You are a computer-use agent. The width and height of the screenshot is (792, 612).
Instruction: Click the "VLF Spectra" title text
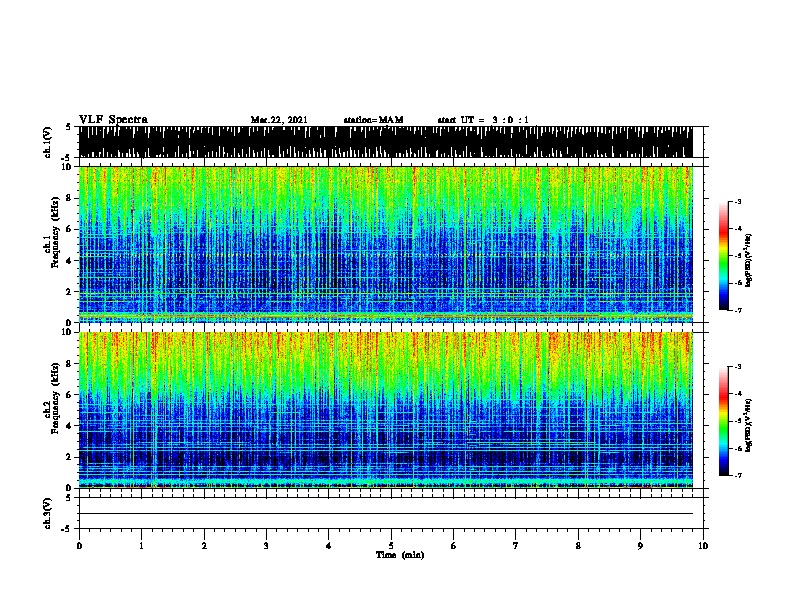[x=113, y=120]
